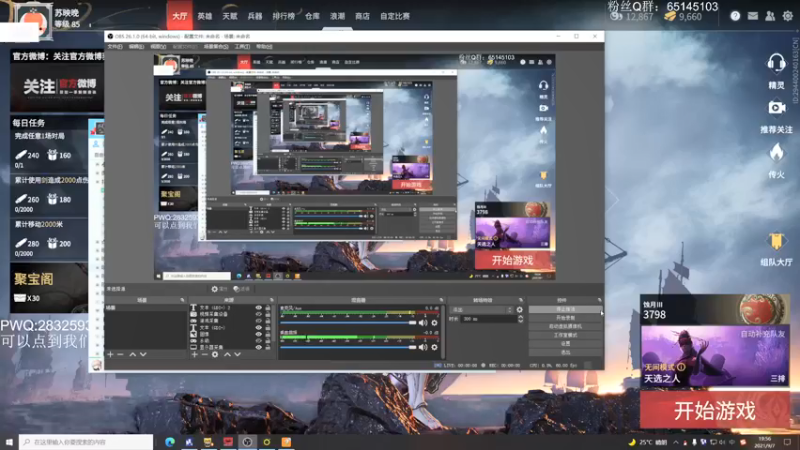Adjust the second audio track volume slider
The height and width of the screenshot is (450, 800).
pyautogui.click(x=348, y=347)
